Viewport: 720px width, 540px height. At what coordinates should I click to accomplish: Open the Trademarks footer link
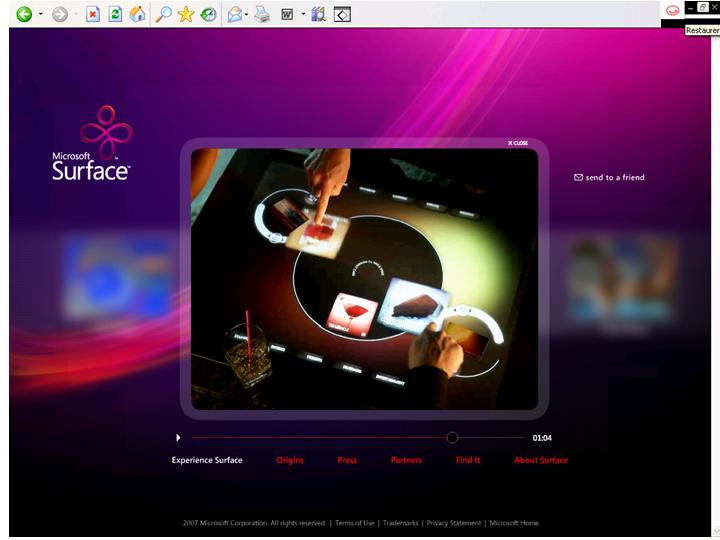(400, 523)
